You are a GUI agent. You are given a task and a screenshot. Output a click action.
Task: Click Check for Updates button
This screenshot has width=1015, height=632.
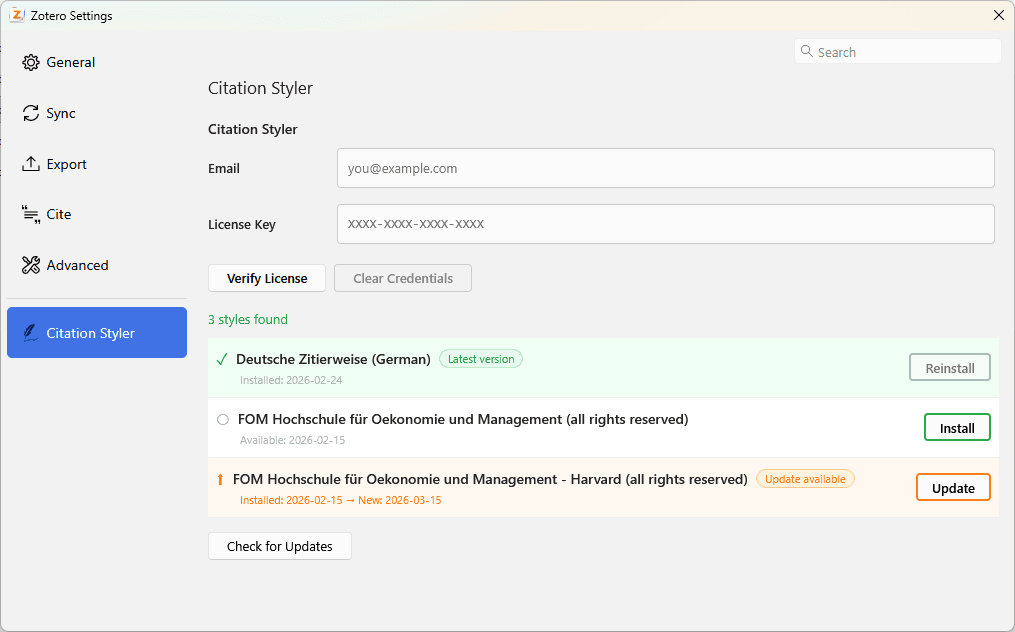(x=279, y=546)
